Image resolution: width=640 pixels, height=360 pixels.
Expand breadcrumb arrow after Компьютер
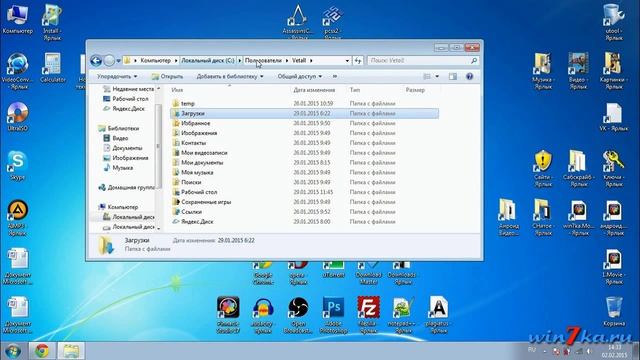176,60
